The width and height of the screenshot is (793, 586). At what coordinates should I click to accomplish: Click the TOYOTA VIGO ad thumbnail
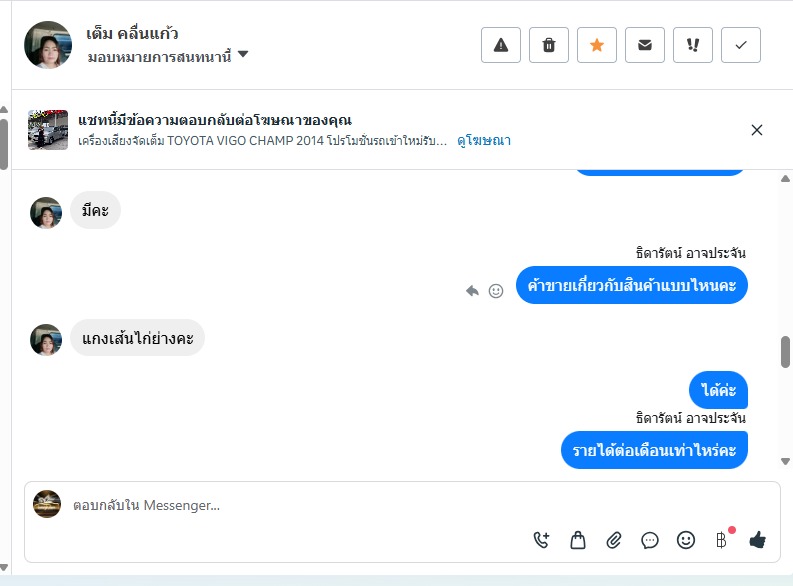pyautogui.click(x=48, y=130)
